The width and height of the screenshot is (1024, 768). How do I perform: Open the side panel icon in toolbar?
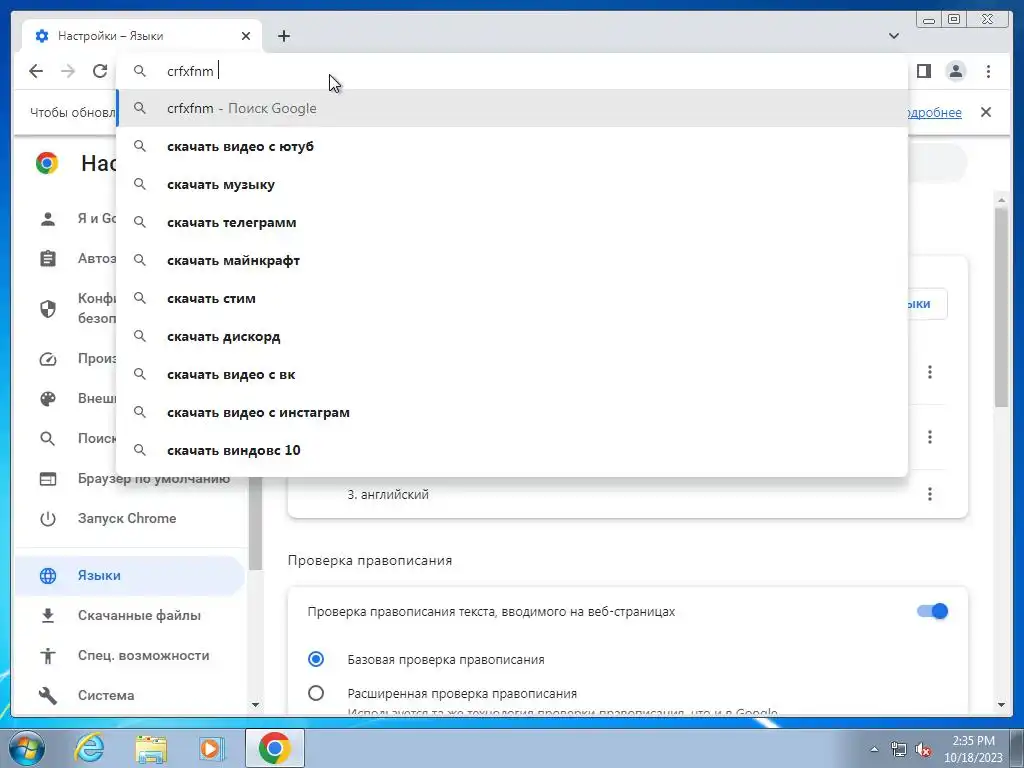pyautogui.click(x=923, y=71)
